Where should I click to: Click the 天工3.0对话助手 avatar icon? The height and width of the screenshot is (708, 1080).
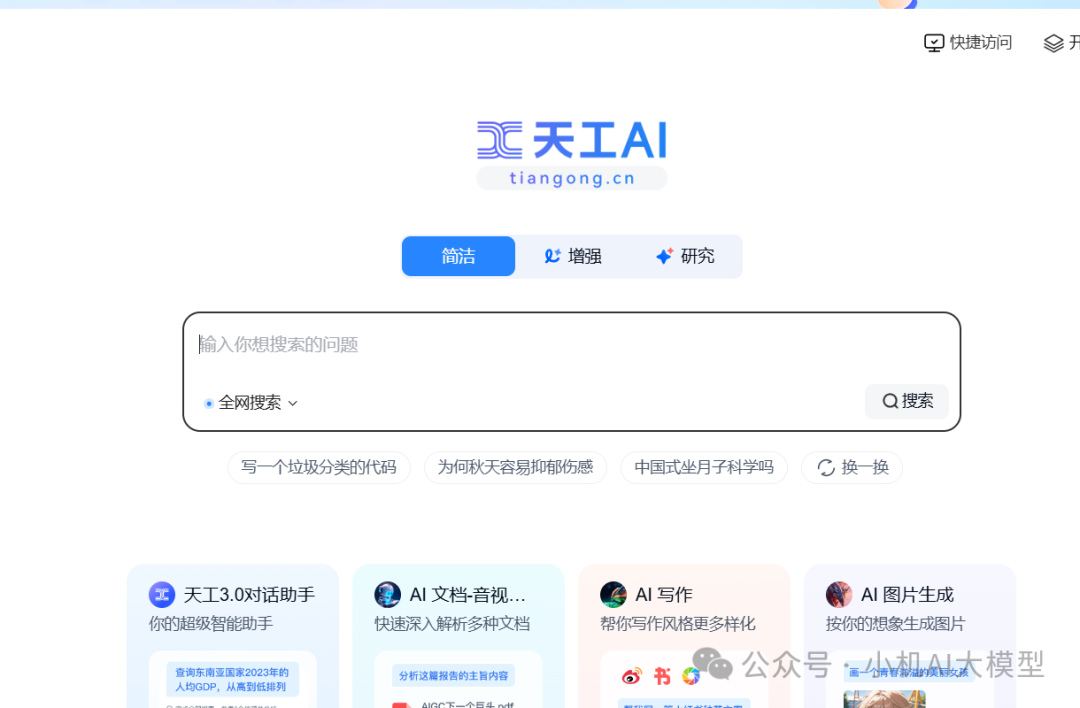[x=162, y=594]
